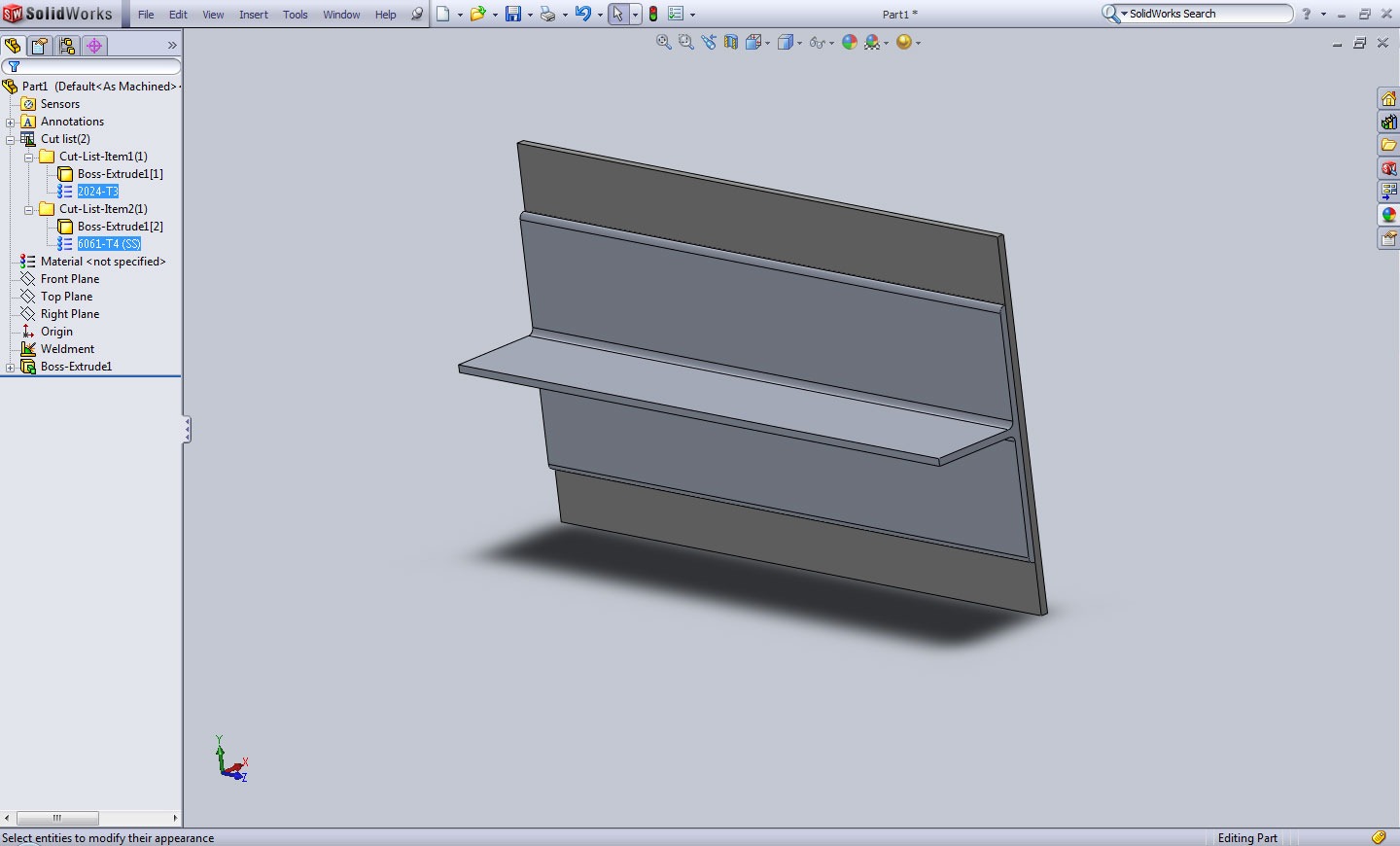Click the Previous View icon

pos(709,42)
